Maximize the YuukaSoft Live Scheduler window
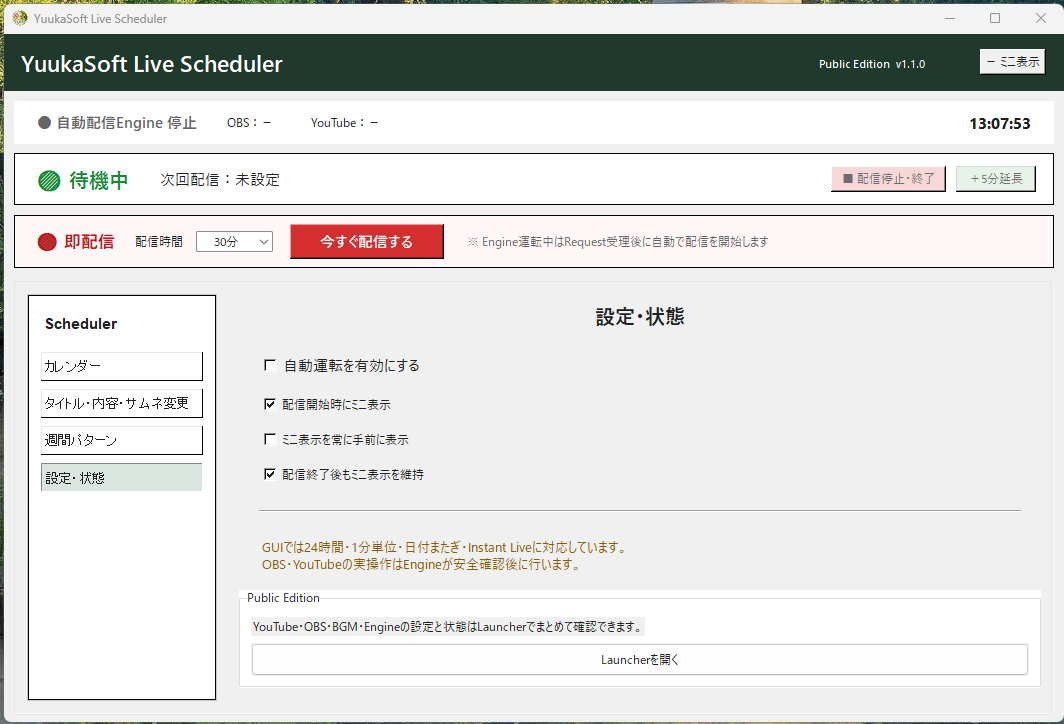Image resolution: width=1064 pixels, height=724 pixels. pyautogui.click(x=995, y=18)
